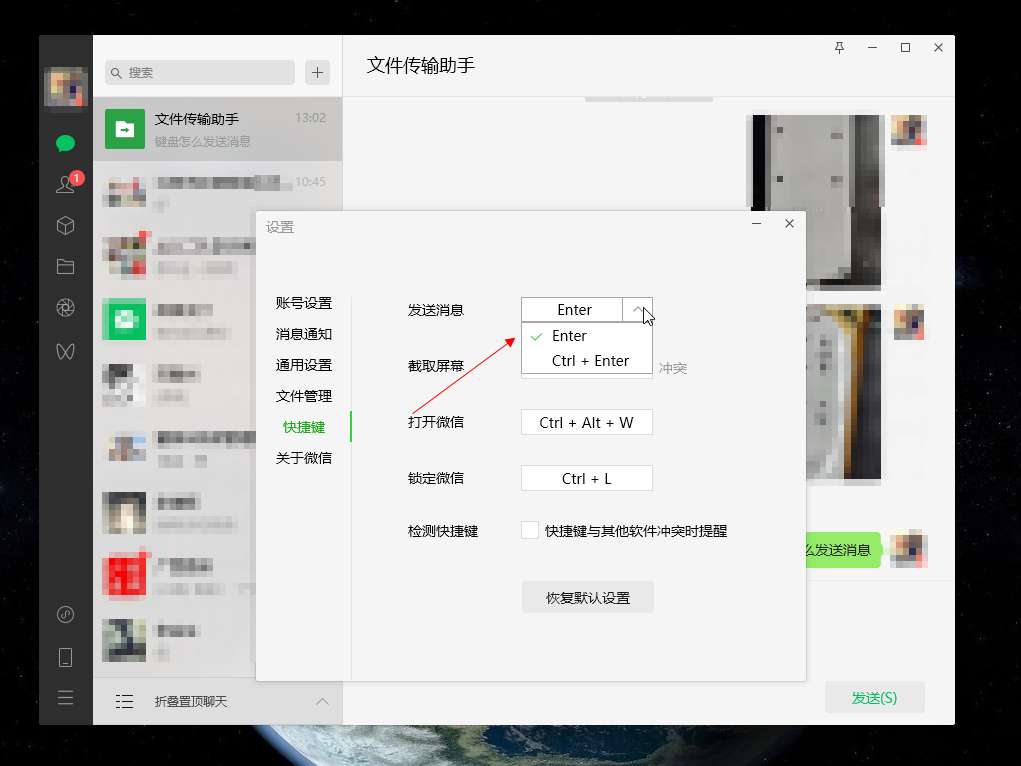
Task: Click the 搜索 search field
Action: [200, 72]
